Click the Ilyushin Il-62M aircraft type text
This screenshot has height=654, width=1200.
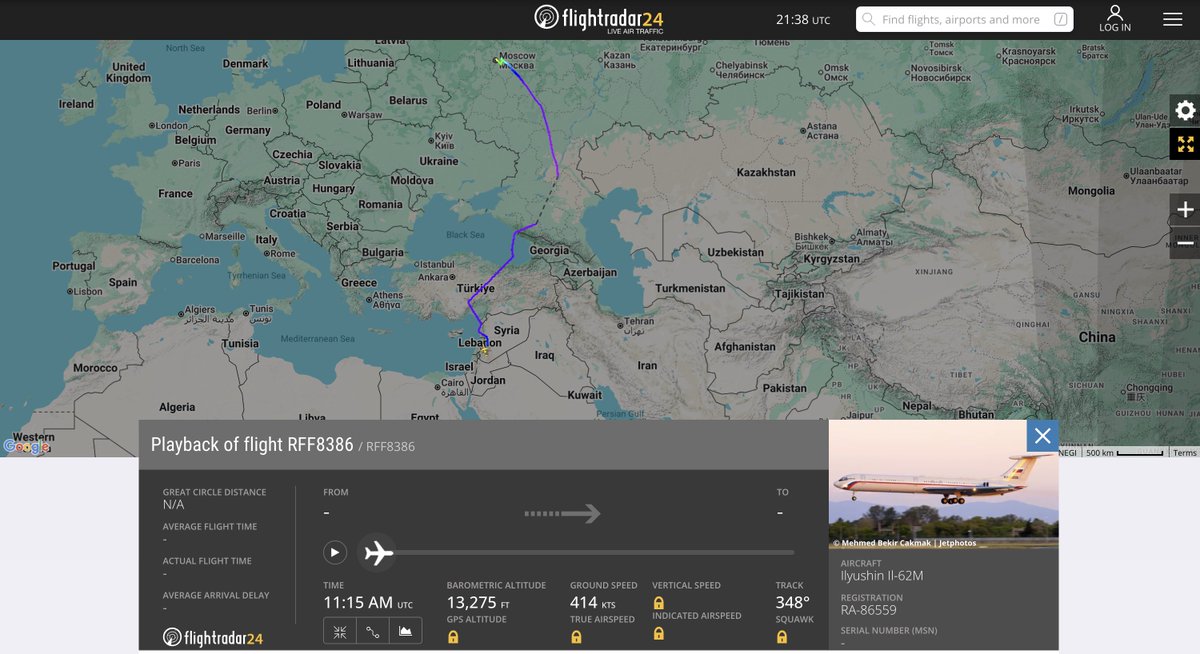[882, 577]
